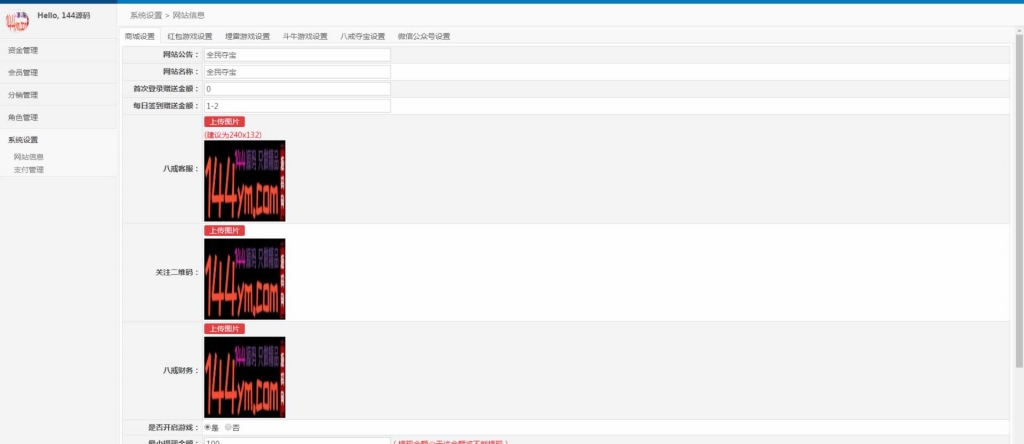
Task: Switch to the 埋雷游戏设置 tab
Action: point(247,36)
